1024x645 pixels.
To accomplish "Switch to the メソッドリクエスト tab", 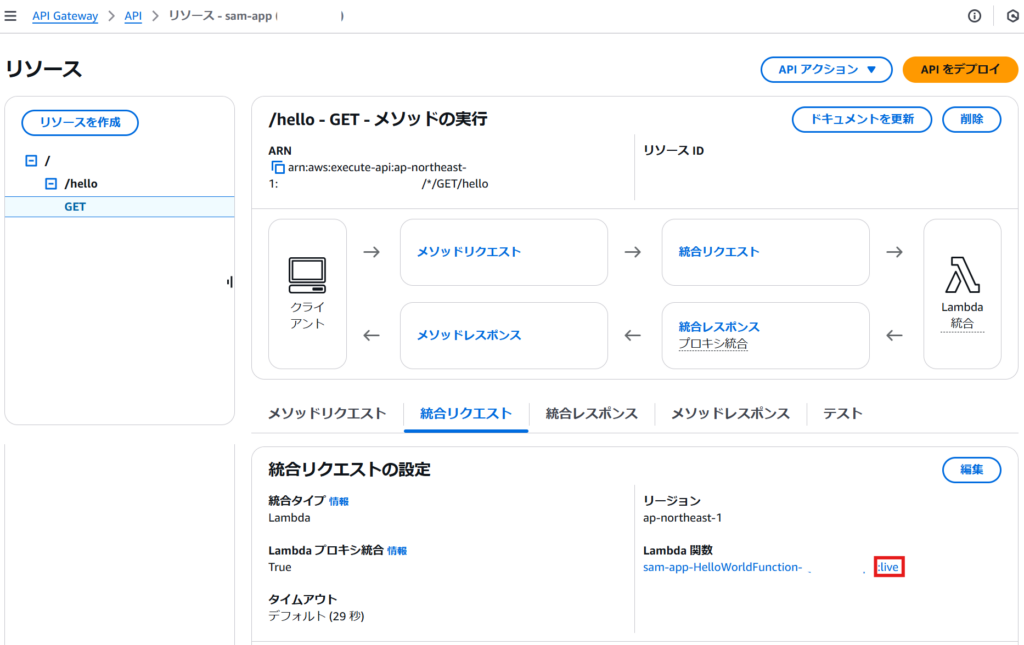I will [327, 413].
